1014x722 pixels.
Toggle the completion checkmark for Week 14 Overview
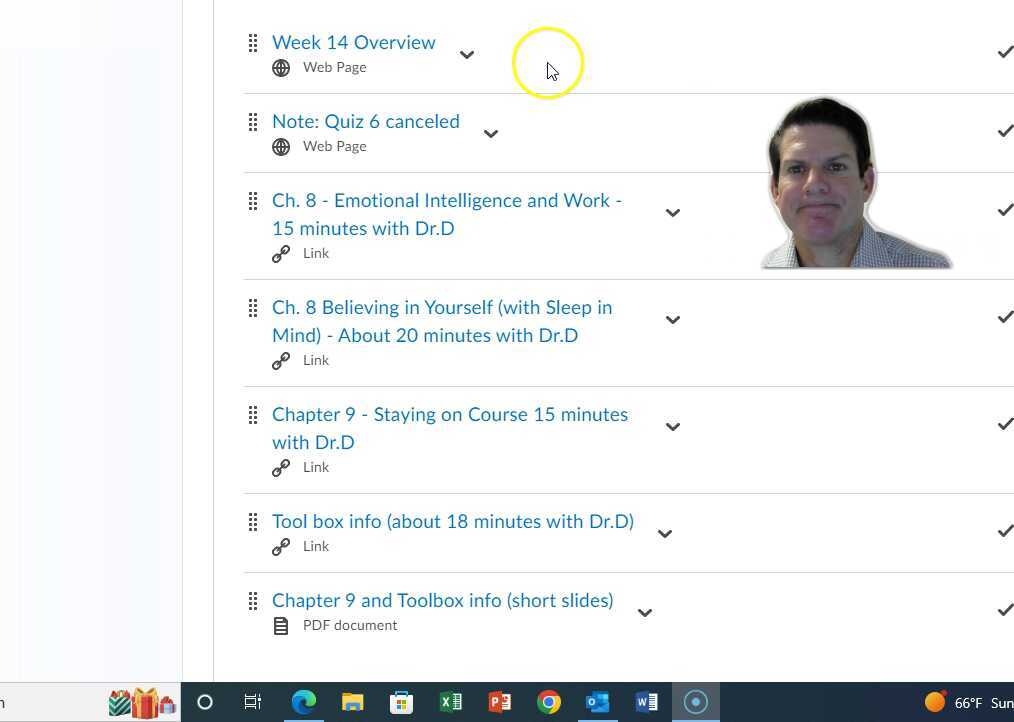1006,51
